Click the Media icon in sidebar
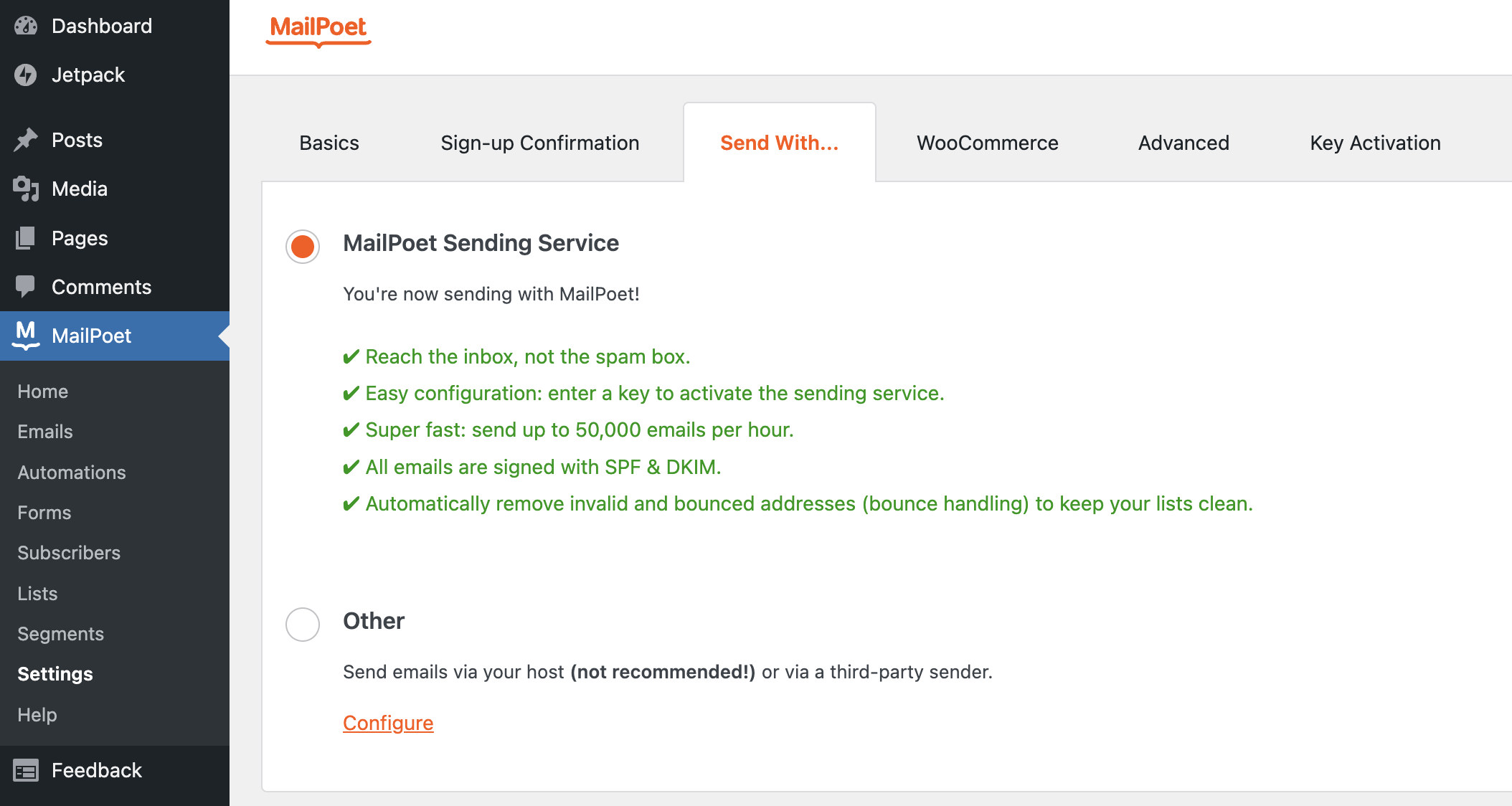The height and width of the screenshot is (806, 1512). (x=26, y=189)
